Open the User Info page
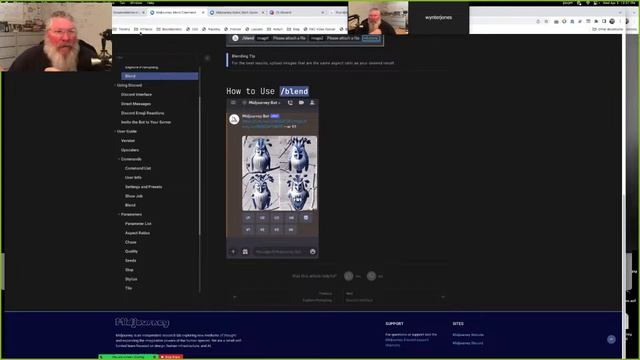 [133, 178]
